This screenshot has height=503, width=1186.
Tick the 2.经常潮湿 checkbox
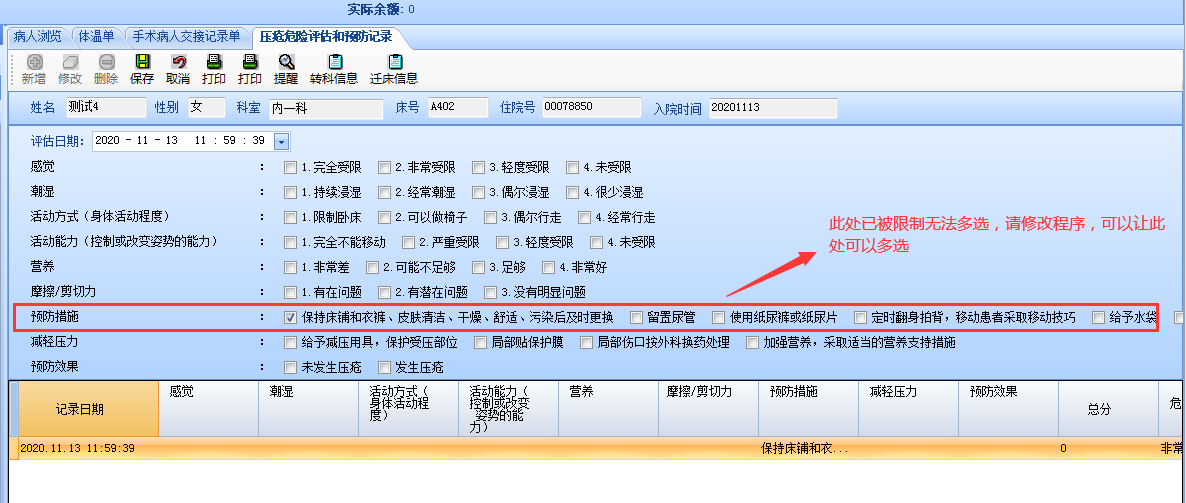pos(384,192)
